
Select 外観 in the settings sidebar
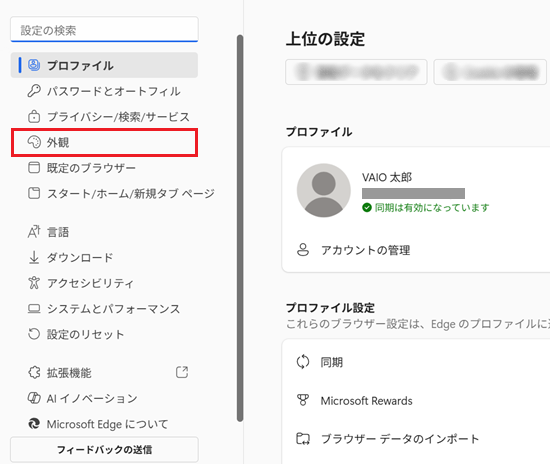click(104, 142)
